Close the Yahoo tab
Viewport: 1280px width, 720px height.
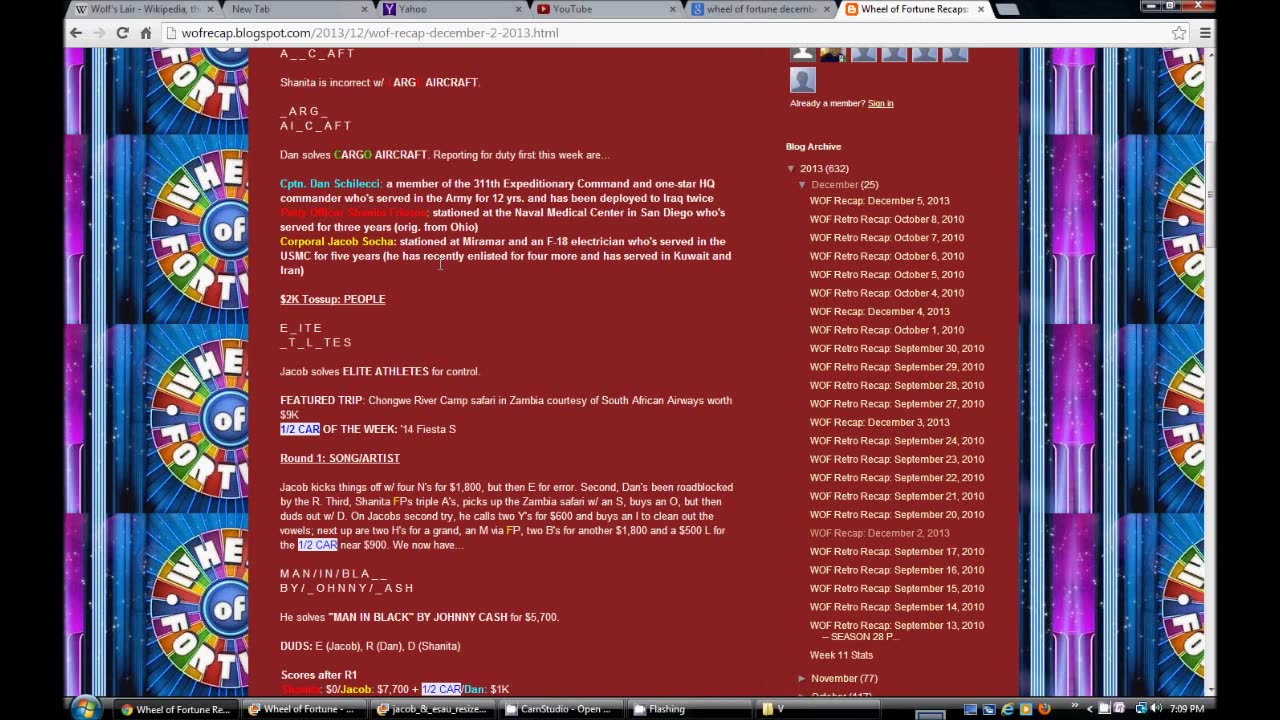519,9
